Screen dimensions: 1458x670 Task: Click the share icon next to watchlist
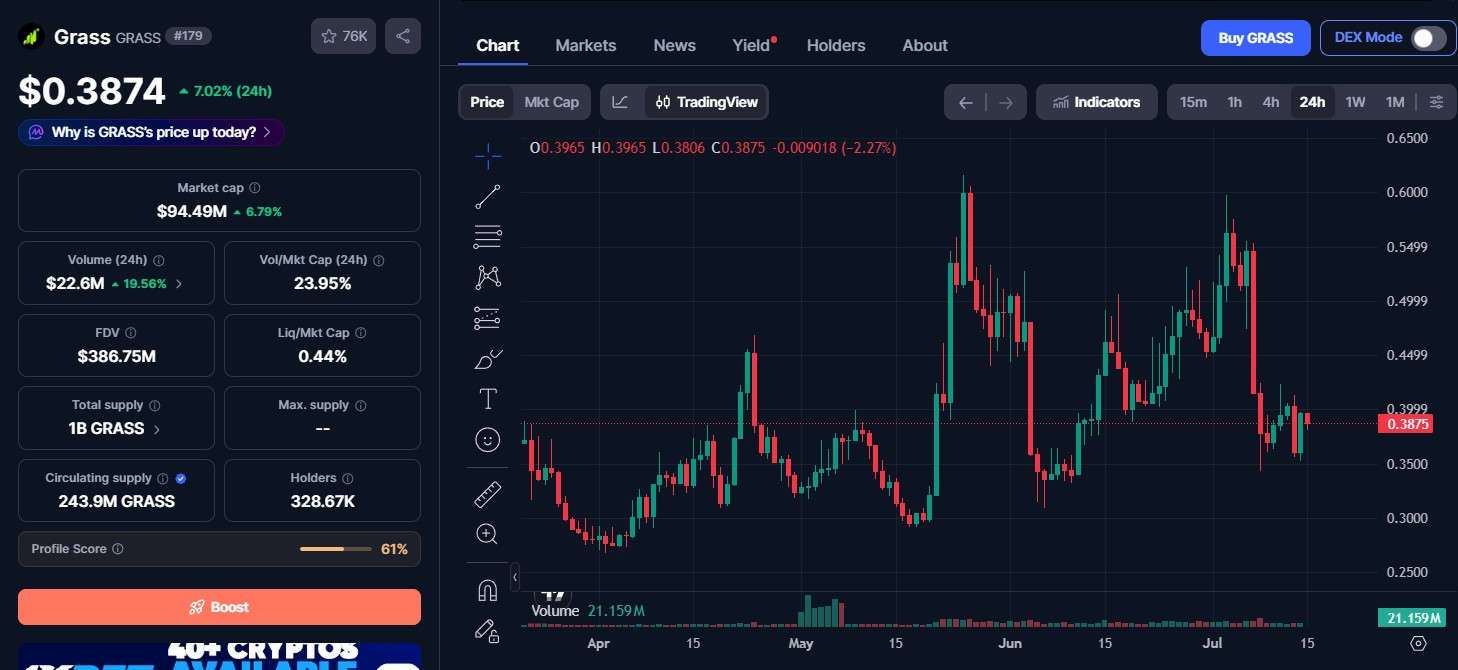[403, 36]
